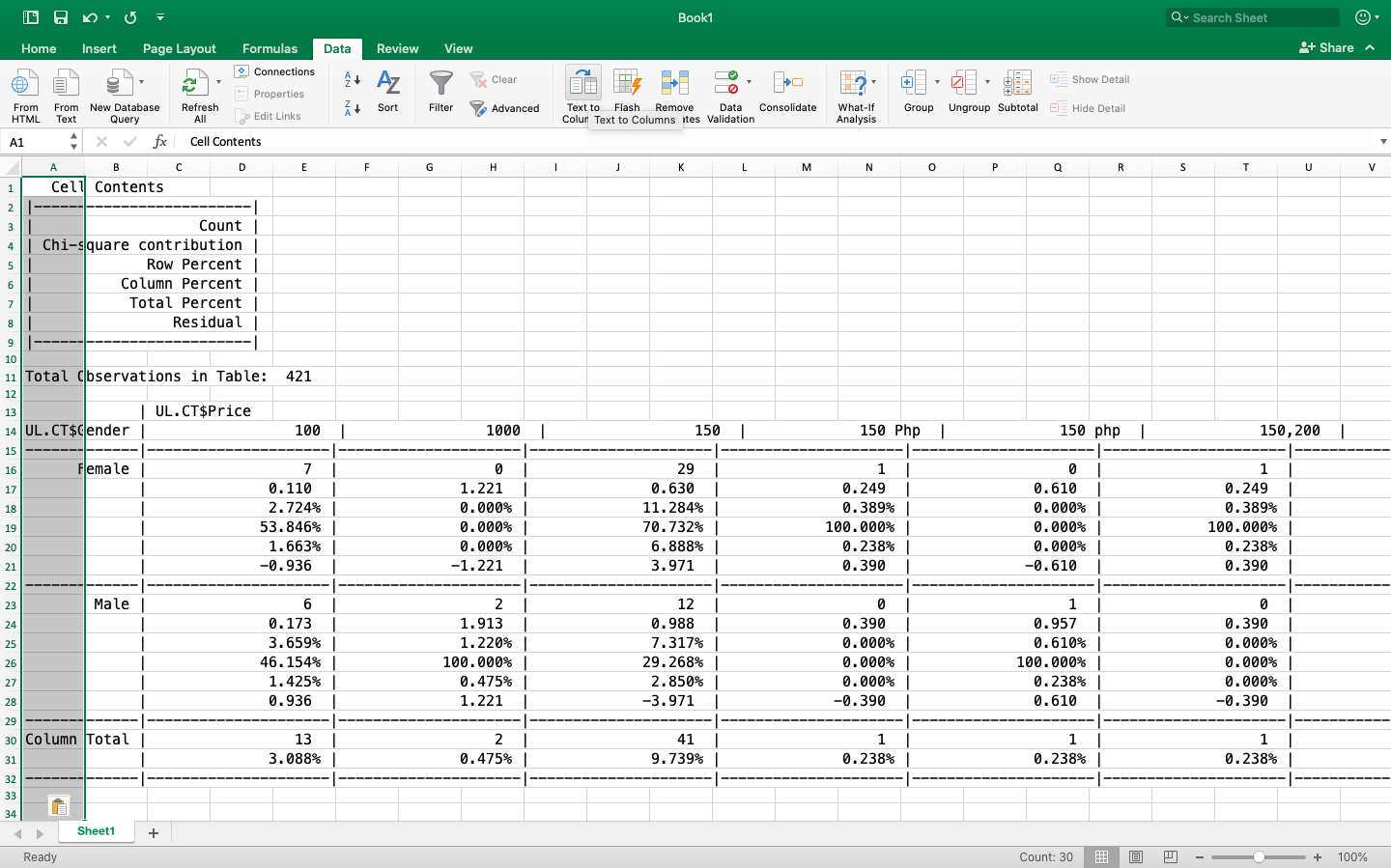Show Detail for grouped rows
The width and height of the screenshot is (1391, 868).
coord(1090,79)
